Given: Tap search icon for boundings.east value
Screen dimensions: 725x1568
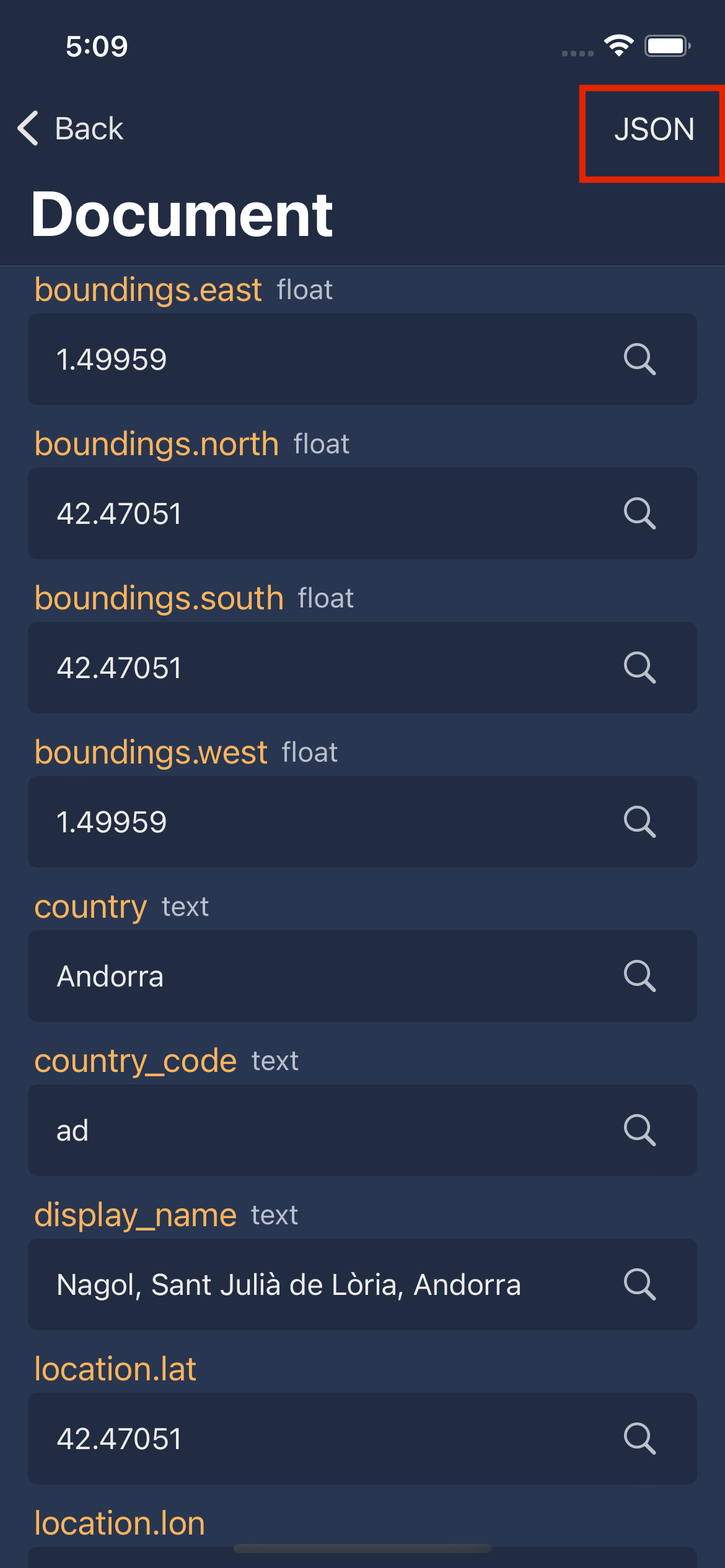Looking at the screenshot, I should pos(639,359).
